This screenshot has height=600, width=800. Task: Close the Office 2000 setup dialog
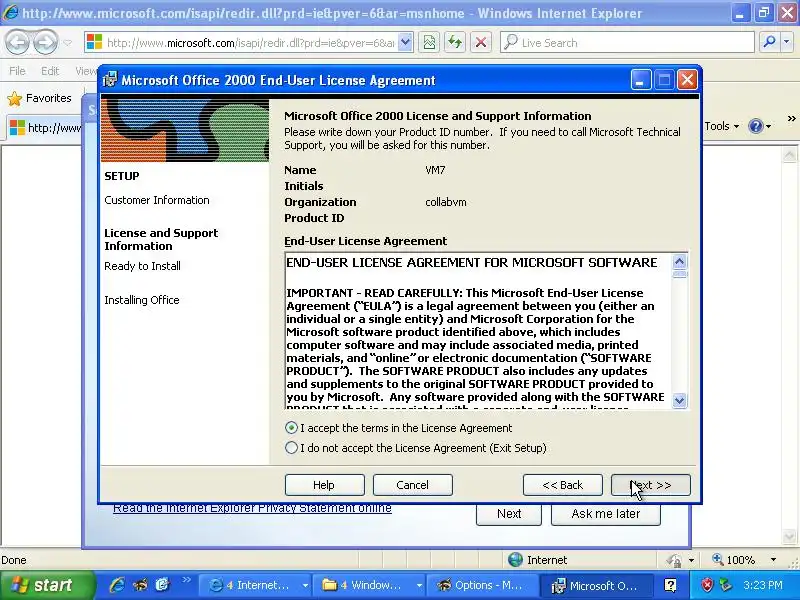pyautogui.click(x=687, y=80)
